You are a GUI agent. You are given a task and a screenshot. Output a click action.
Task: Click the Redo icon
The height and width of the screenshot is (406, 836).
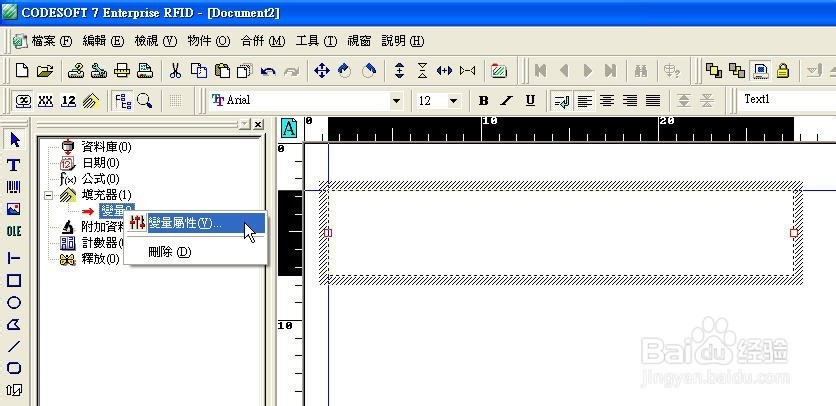coord(291,71)
